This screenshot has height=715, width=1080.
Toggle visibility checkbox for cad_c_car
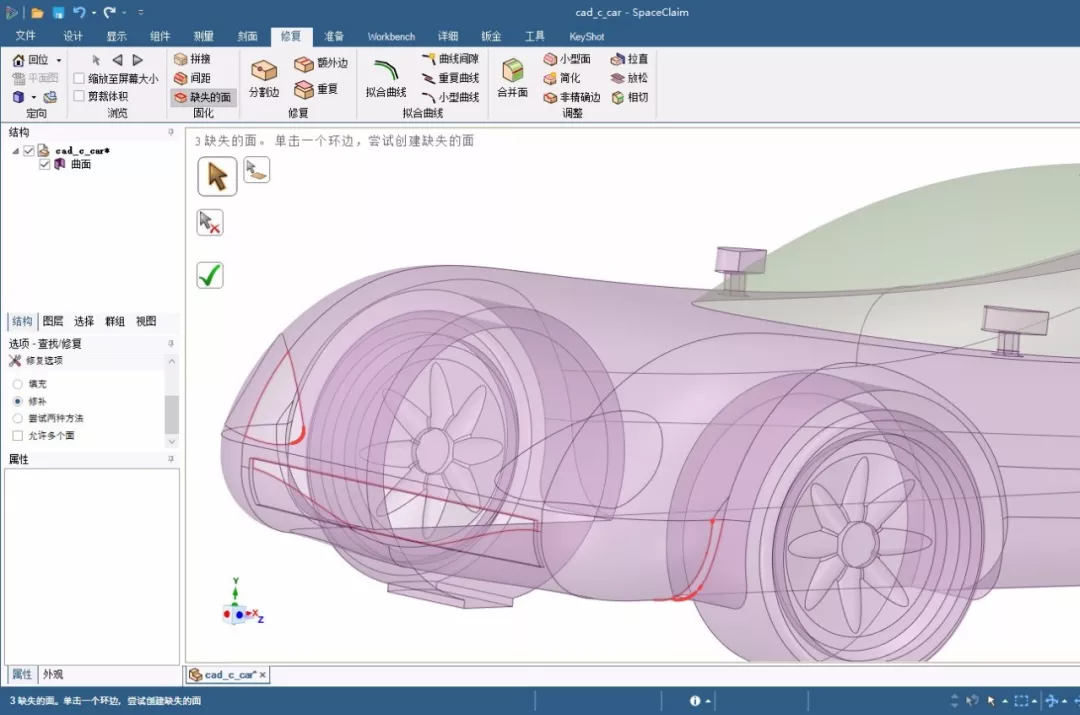[29, 150]
